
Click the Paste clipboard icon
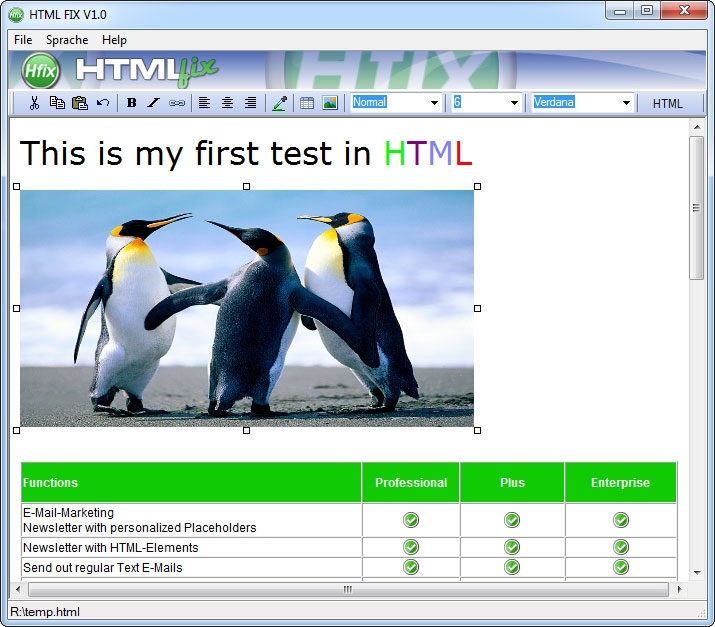pyautogui.click(x=80, y=103)
